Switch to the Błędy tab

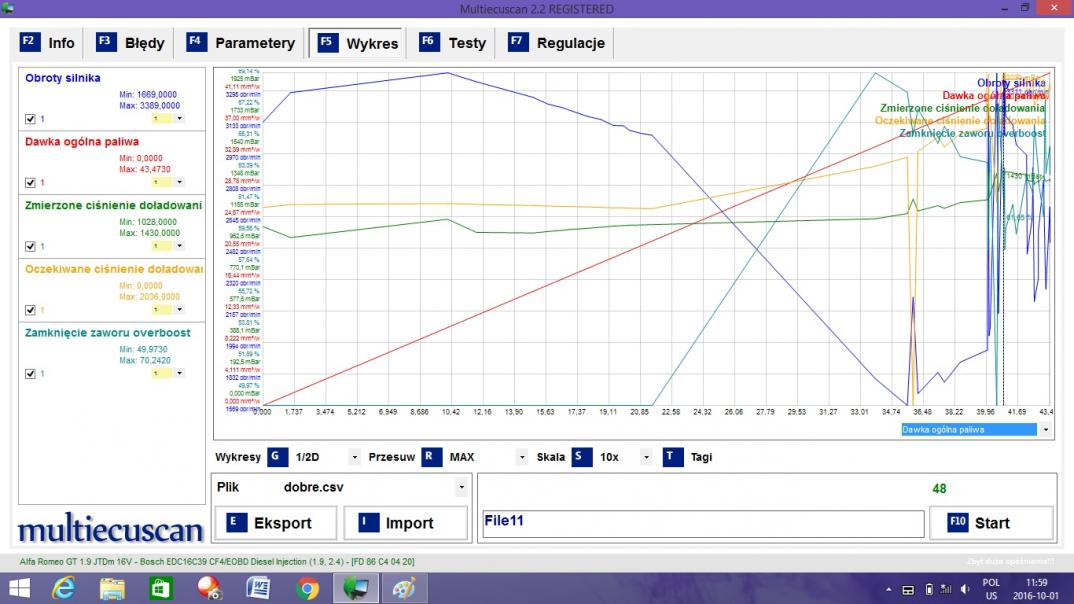coord(132,43)
